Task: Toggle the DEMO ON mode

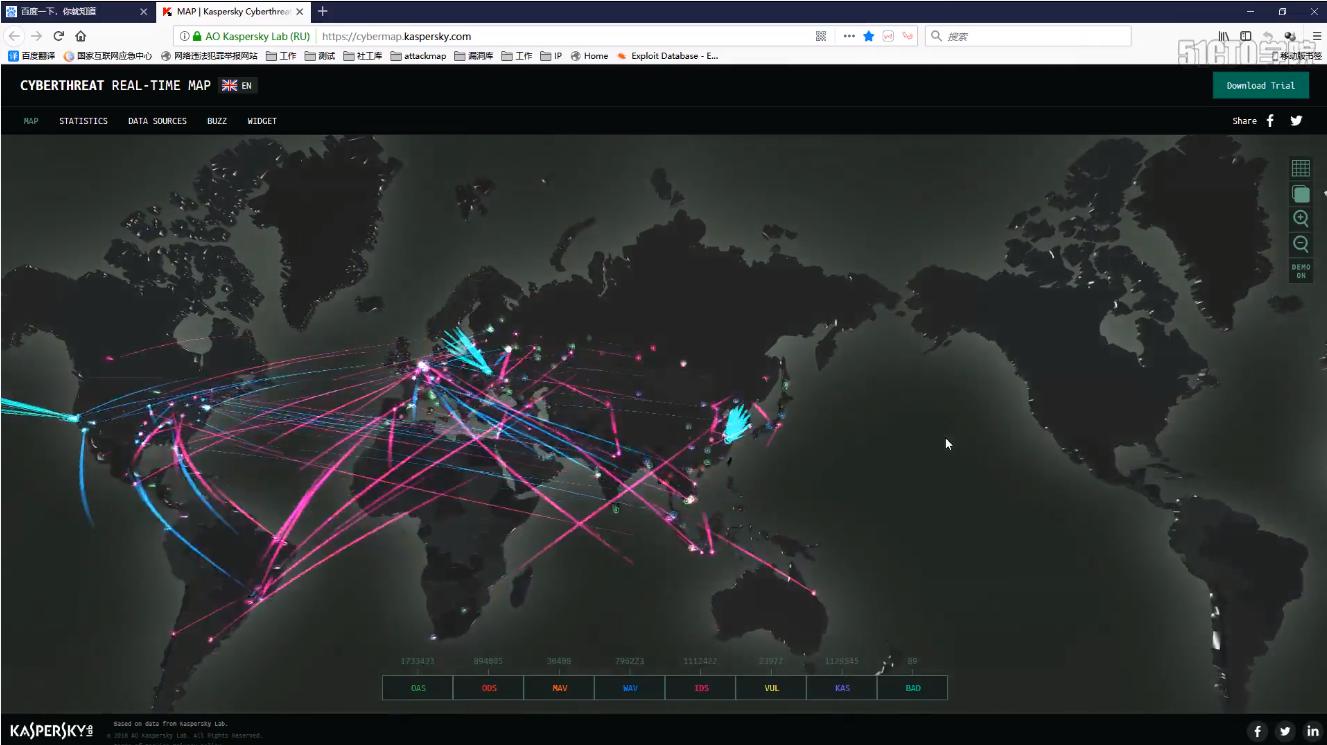Action: point(1300,271)
